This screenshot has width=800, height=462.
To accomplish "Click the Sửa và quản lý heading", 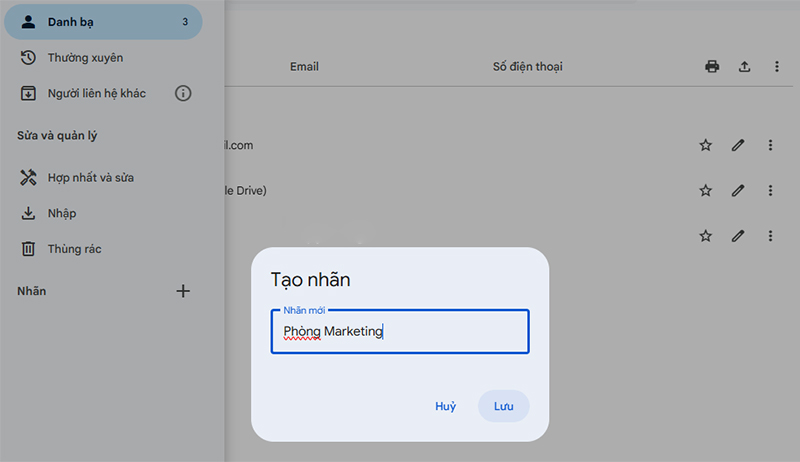I will [x=57, y=136].
